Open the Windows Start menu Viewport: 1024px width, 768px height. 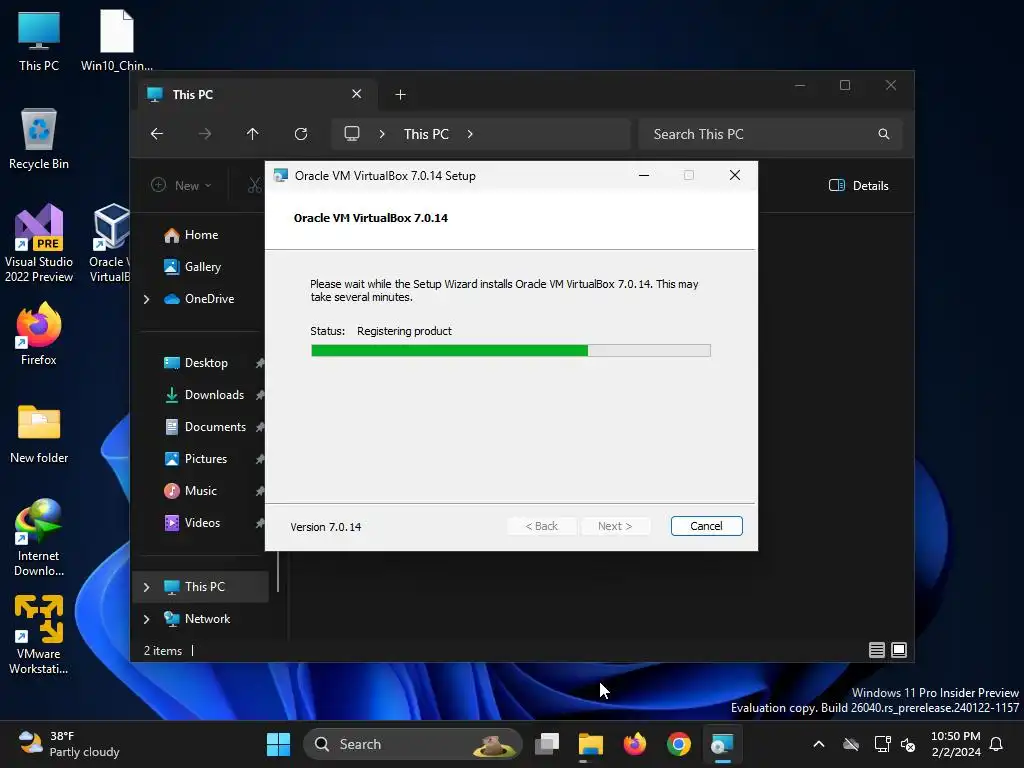[x=278, y=744]
